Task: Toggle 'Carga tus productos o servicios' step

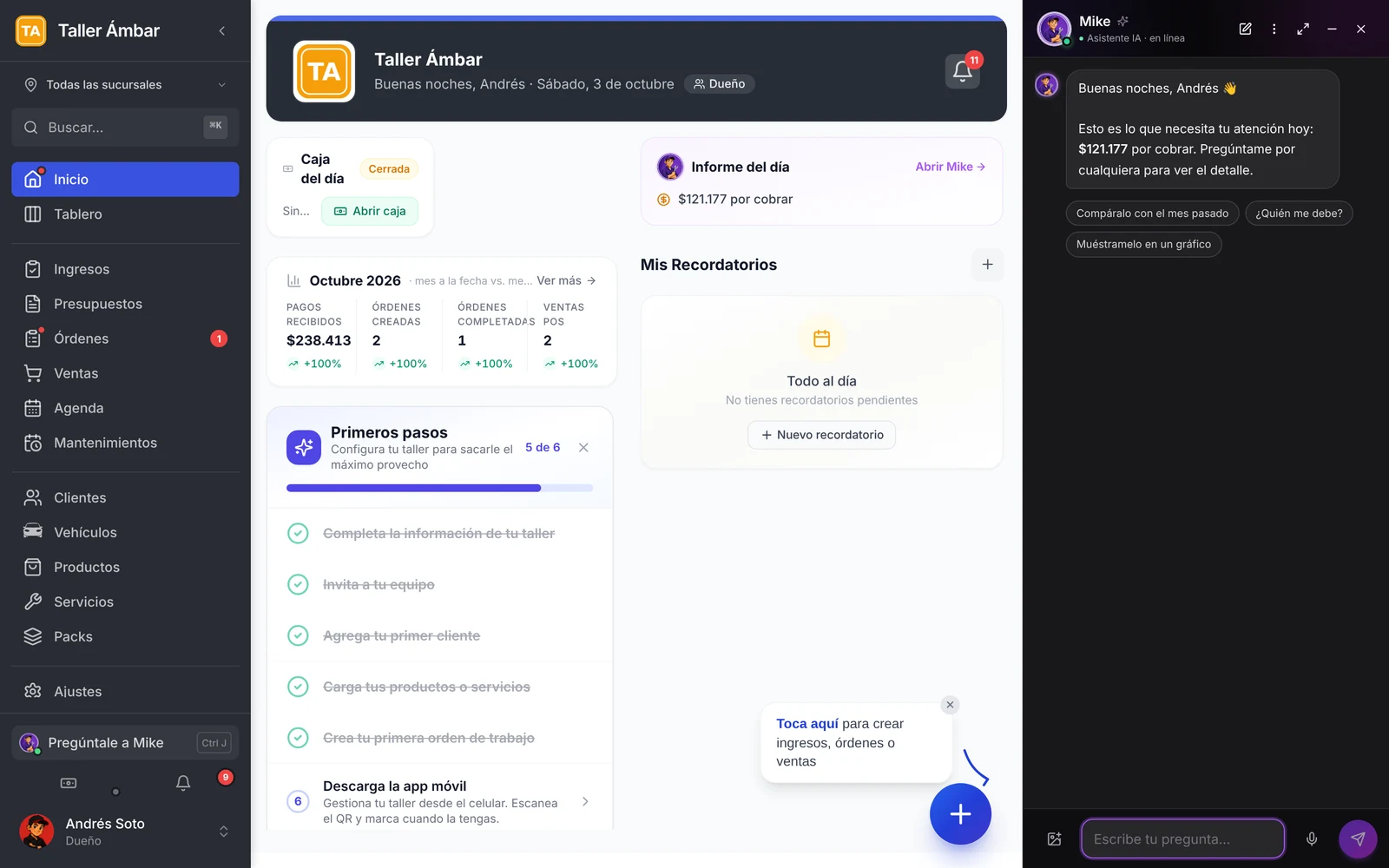Action: tap(298, 687)
